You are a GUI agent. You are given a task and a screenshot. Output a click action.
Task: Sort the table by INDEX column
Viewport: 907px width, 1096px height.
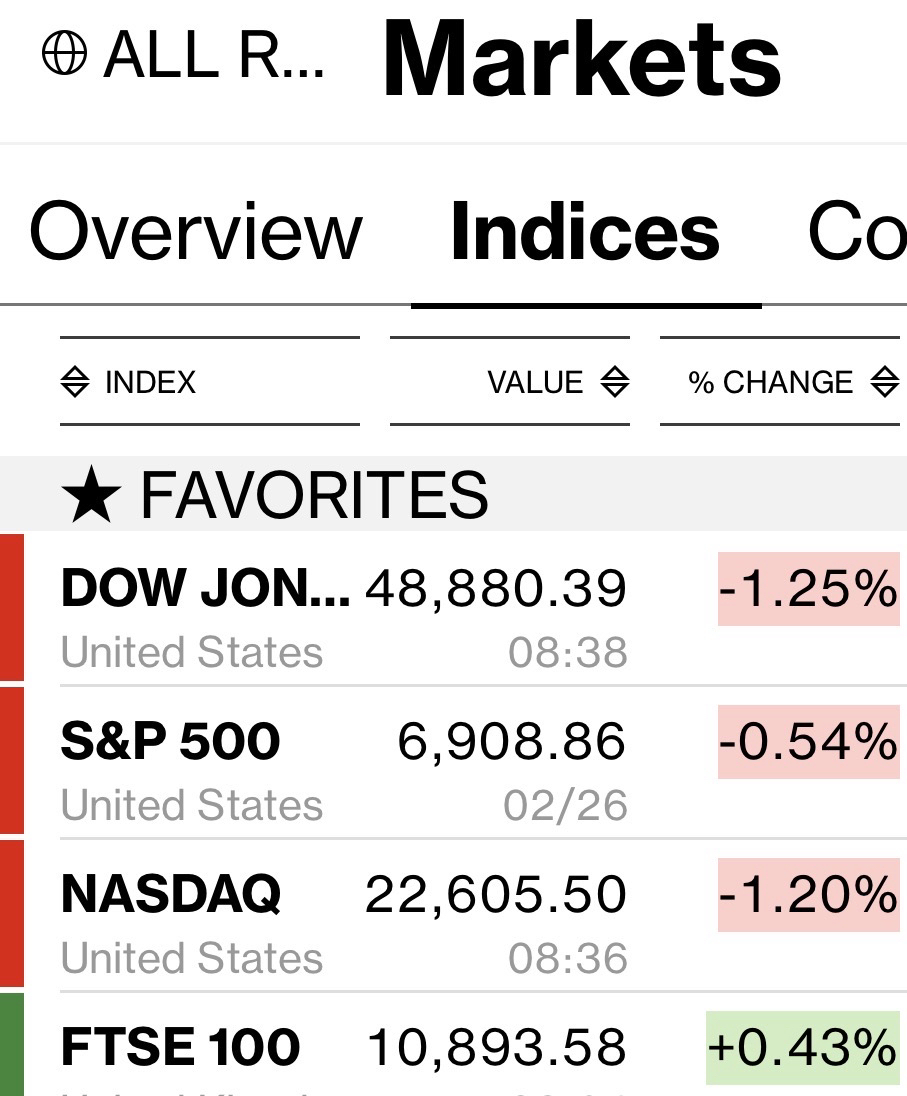pyautogui.click(x=150, y=382)
